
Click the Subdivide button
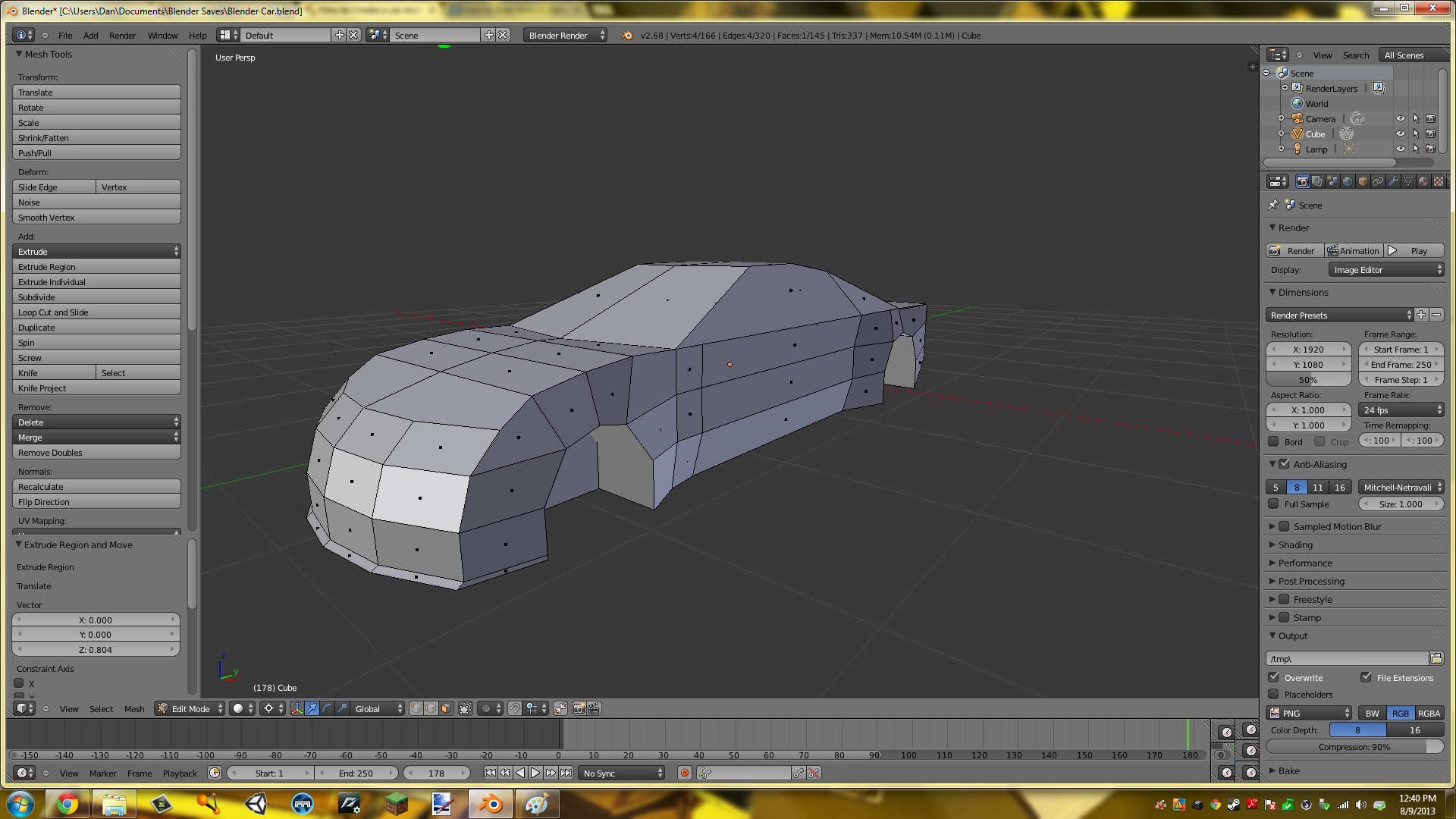96,297
